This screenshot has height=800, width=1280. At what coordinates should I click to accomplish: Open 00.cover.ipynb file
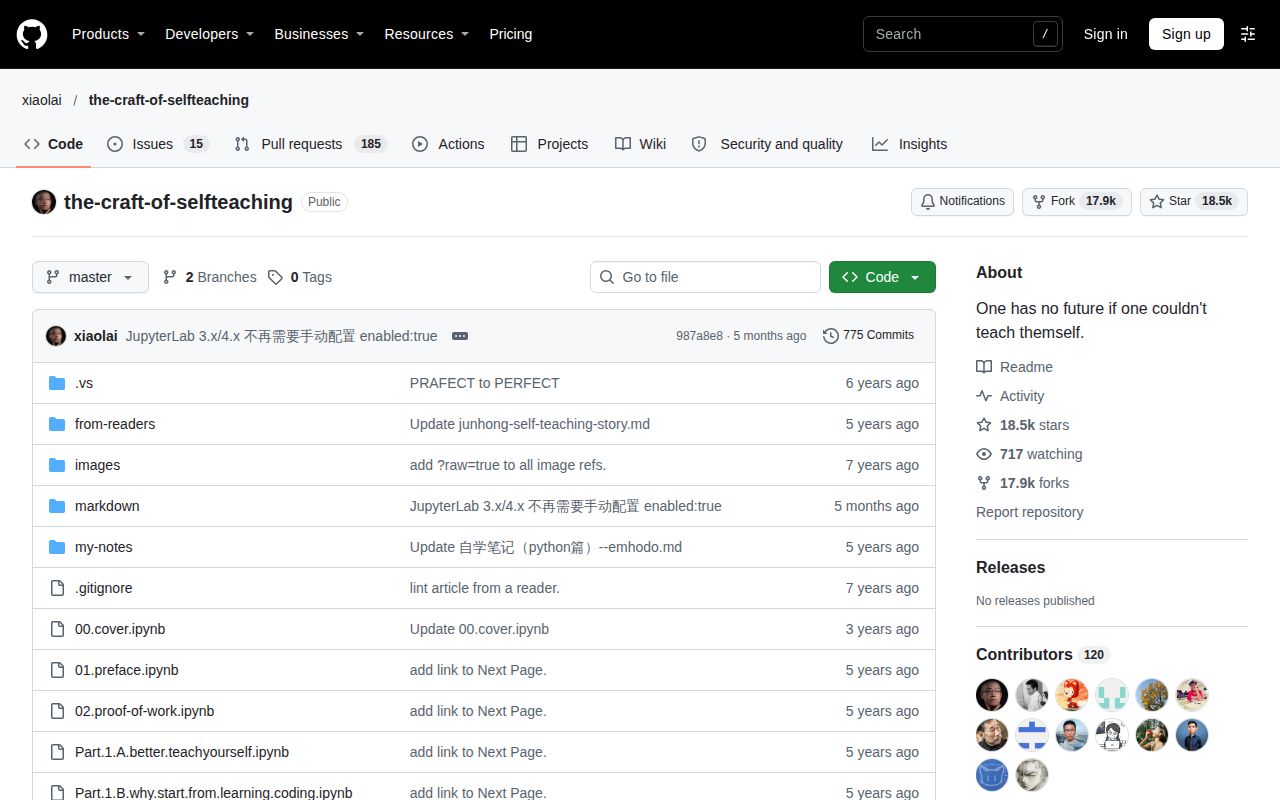120,629
